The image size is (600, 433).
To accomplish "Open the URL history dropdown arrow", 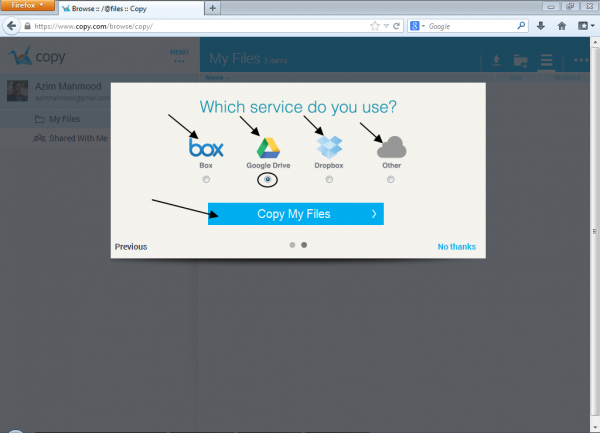I will pyautogui.click(x=386, y=26).
